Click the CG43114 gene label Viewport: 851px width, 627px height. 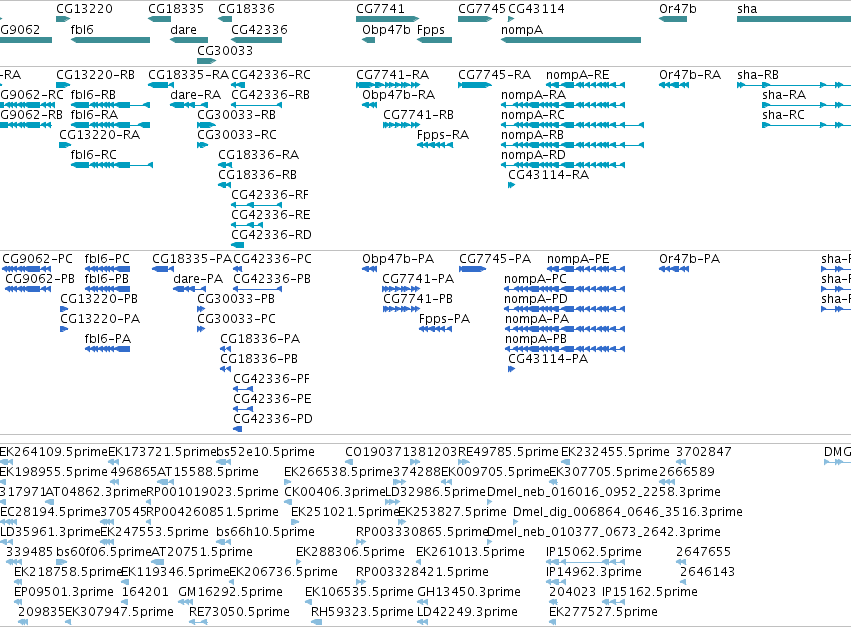point(536,9)
